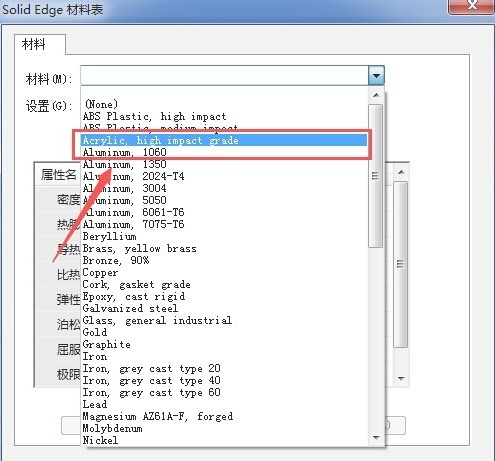Choose Iron, grey cast type 20
Screen dimensions: 495x461
225,368
